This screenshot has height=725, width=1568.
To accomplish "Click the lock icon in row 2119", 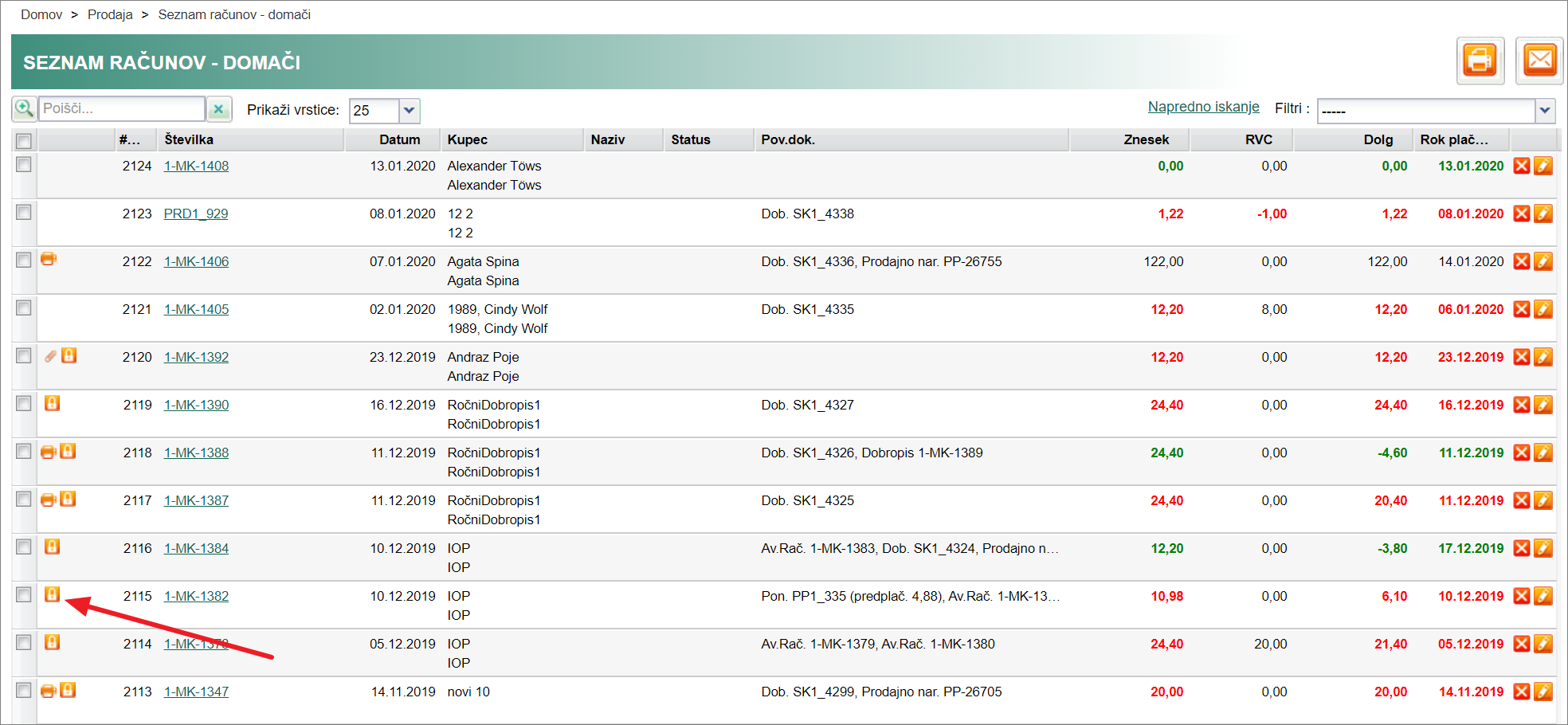I will (x=52, y=403).
